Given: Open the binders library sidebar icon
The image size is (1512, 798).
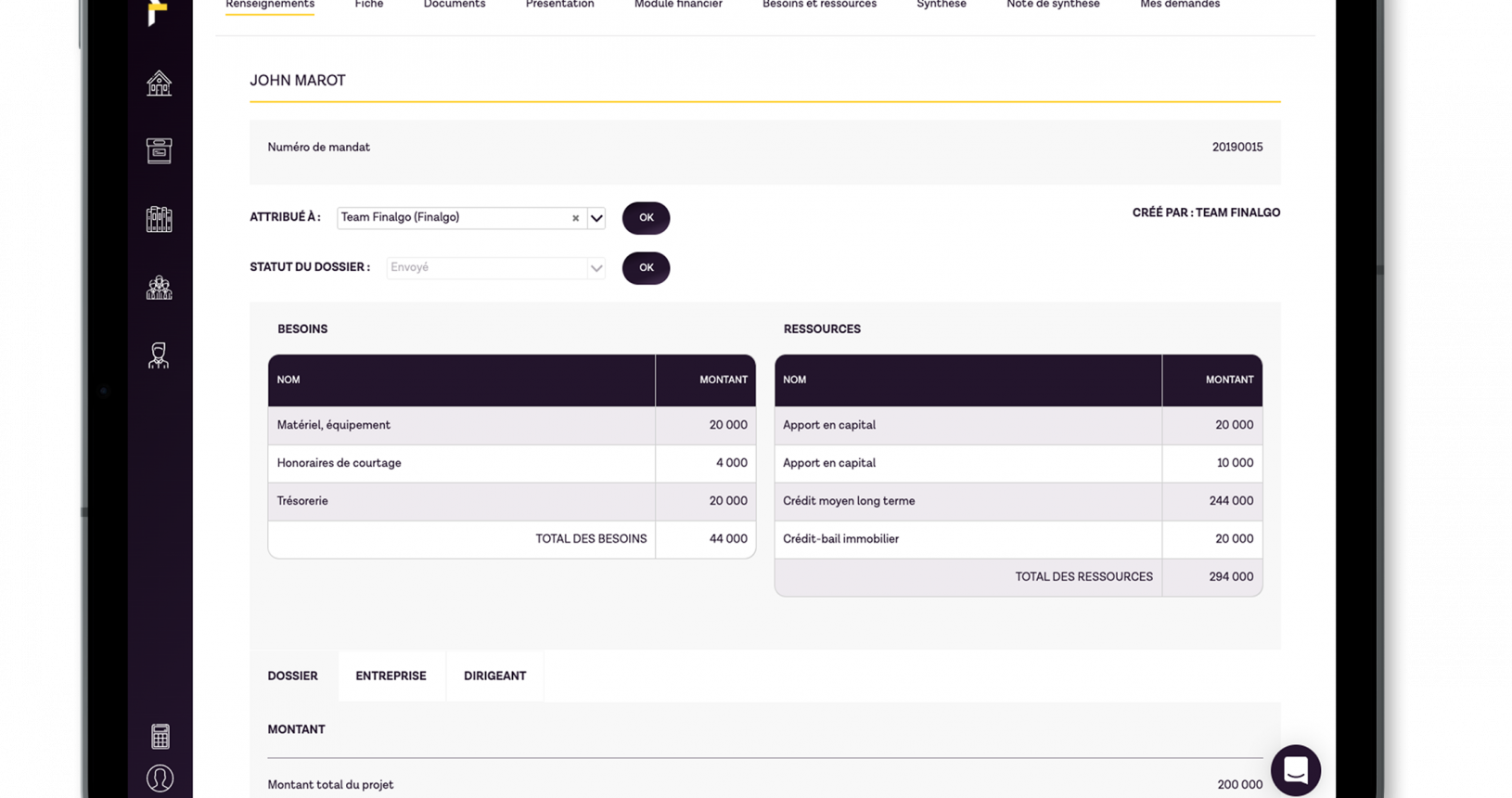Looking at the screenshot, I should [x=159, y=219].
